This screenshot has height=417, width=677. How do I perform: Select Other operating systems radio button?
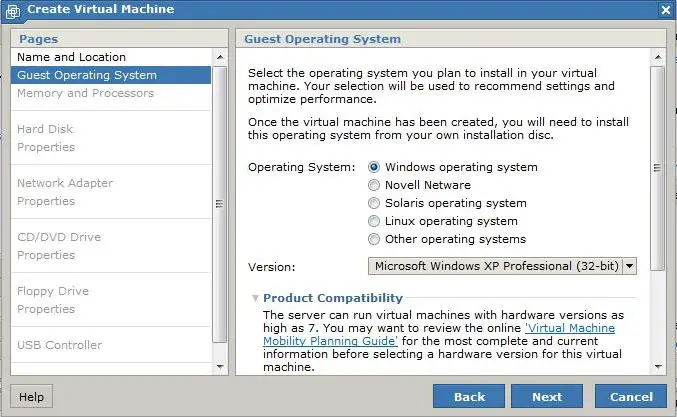pyautogui.click(x=374, y=239)
